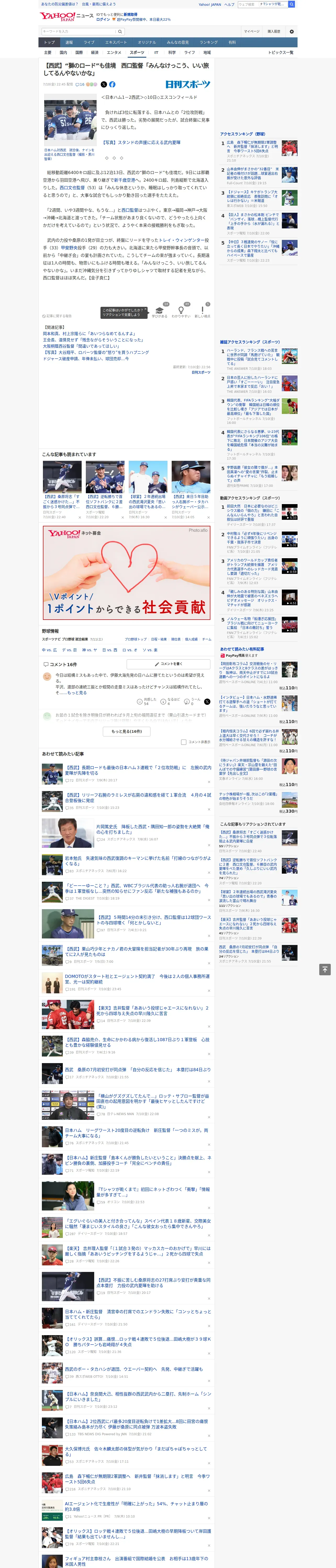Click the keyword search magnifier icon
Image resolution: width=336 pixels, height=1568 pixels.
click(x=120, y=32)
